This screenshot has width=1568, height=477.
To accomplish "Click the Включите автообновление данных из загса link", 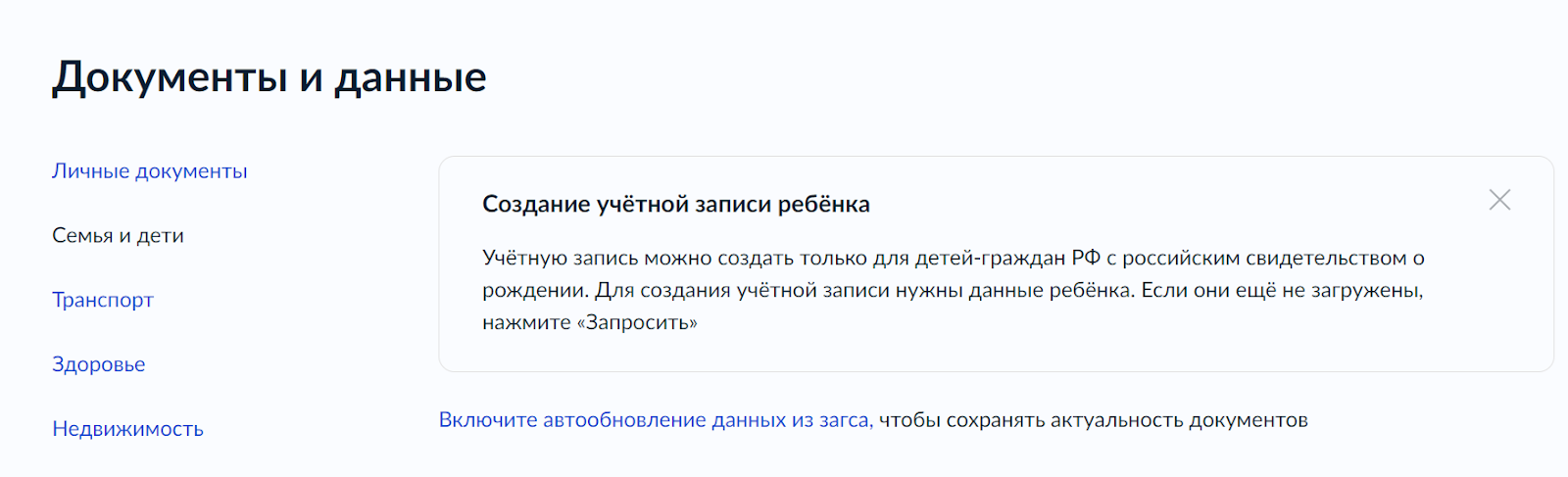I will [x=655, y=420].
